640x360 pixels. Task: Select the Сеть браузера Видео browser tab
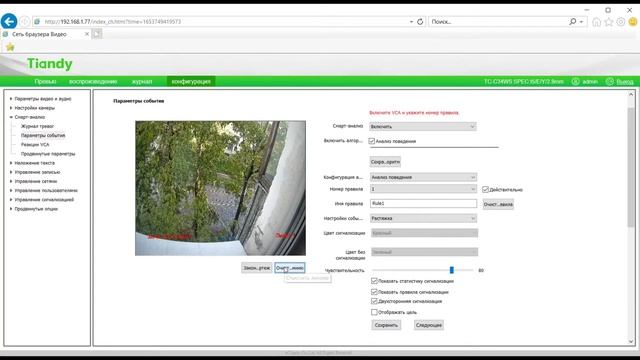[46, 34]
